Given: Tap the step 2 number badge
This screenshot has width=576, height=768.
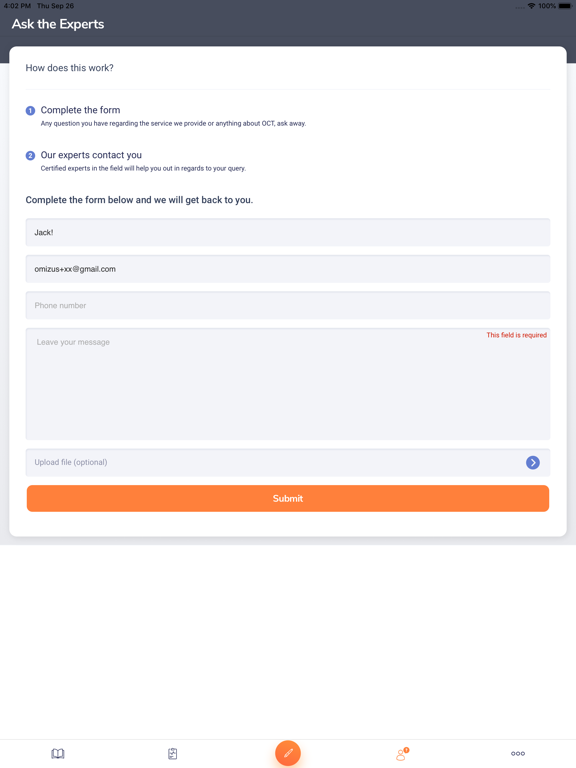Looking at the screenshot, I should coord(30,156).
